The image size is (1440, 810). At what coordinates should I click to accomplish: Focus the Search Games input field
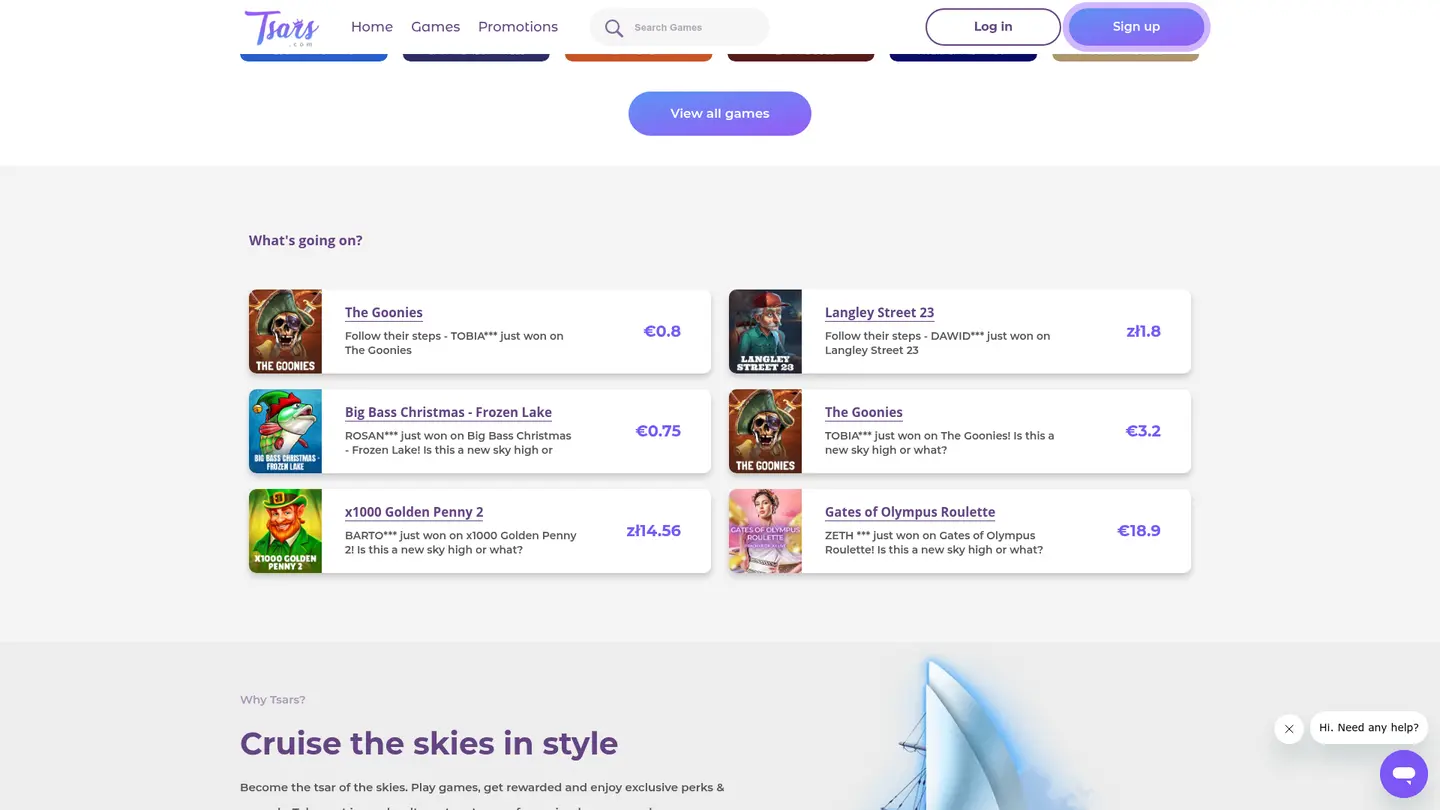[680, 27]
